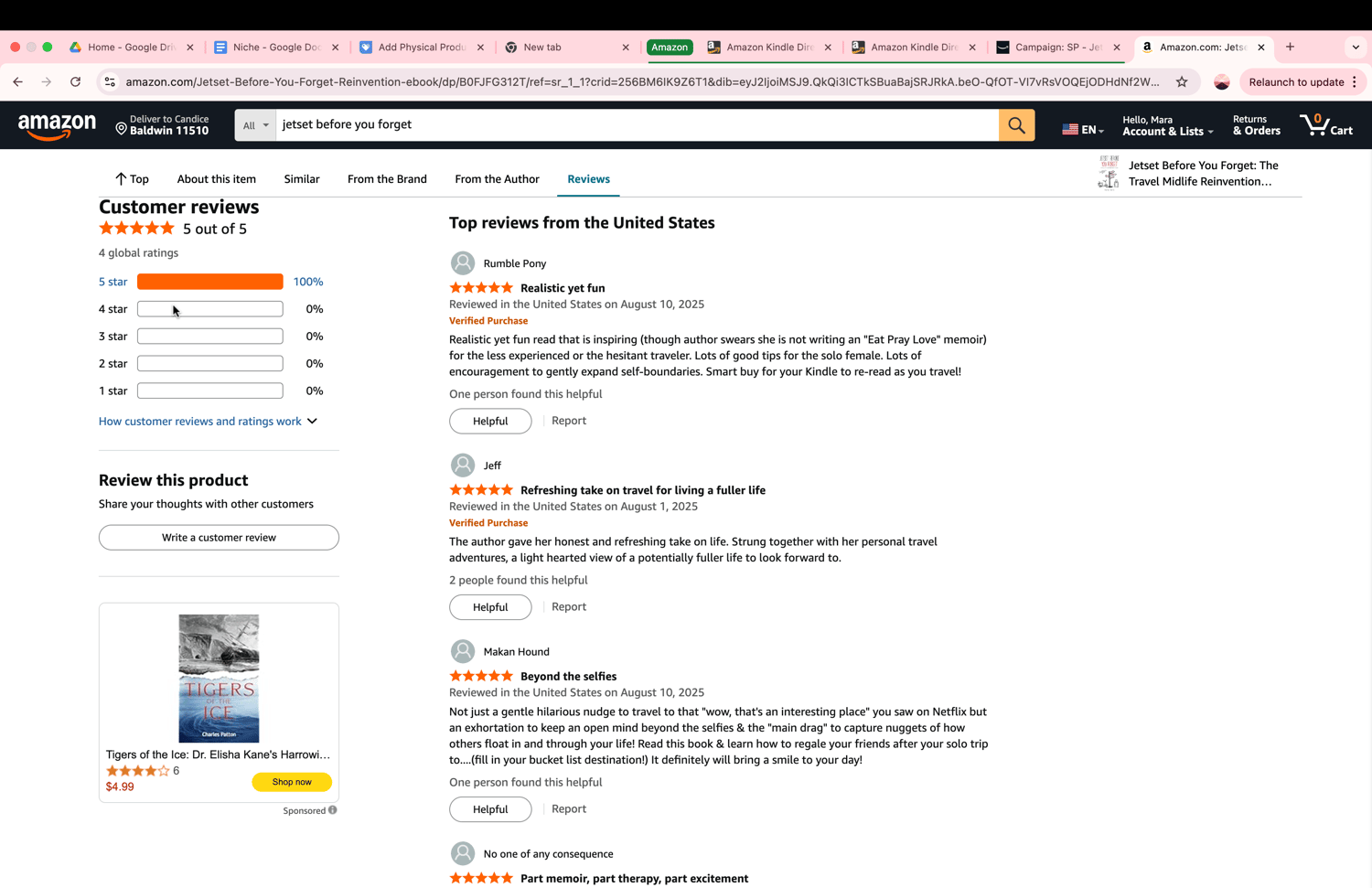Click the Chrome profile avatar icon
Viewport: 1372px width, 888px height.
click(x=1222, y=82)
